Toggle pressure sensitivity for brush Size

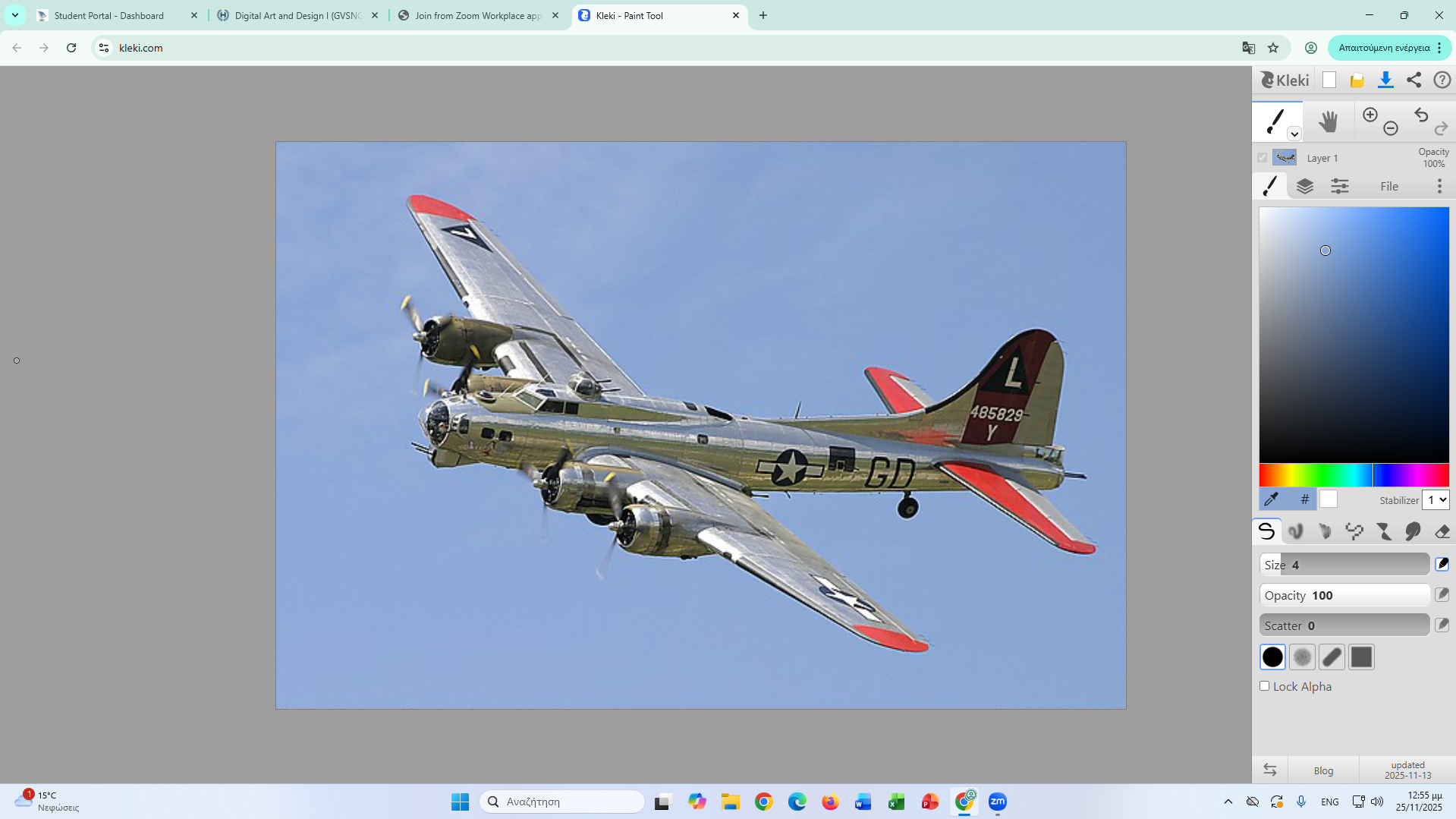pyautogui.click(x=1442, y=564)
